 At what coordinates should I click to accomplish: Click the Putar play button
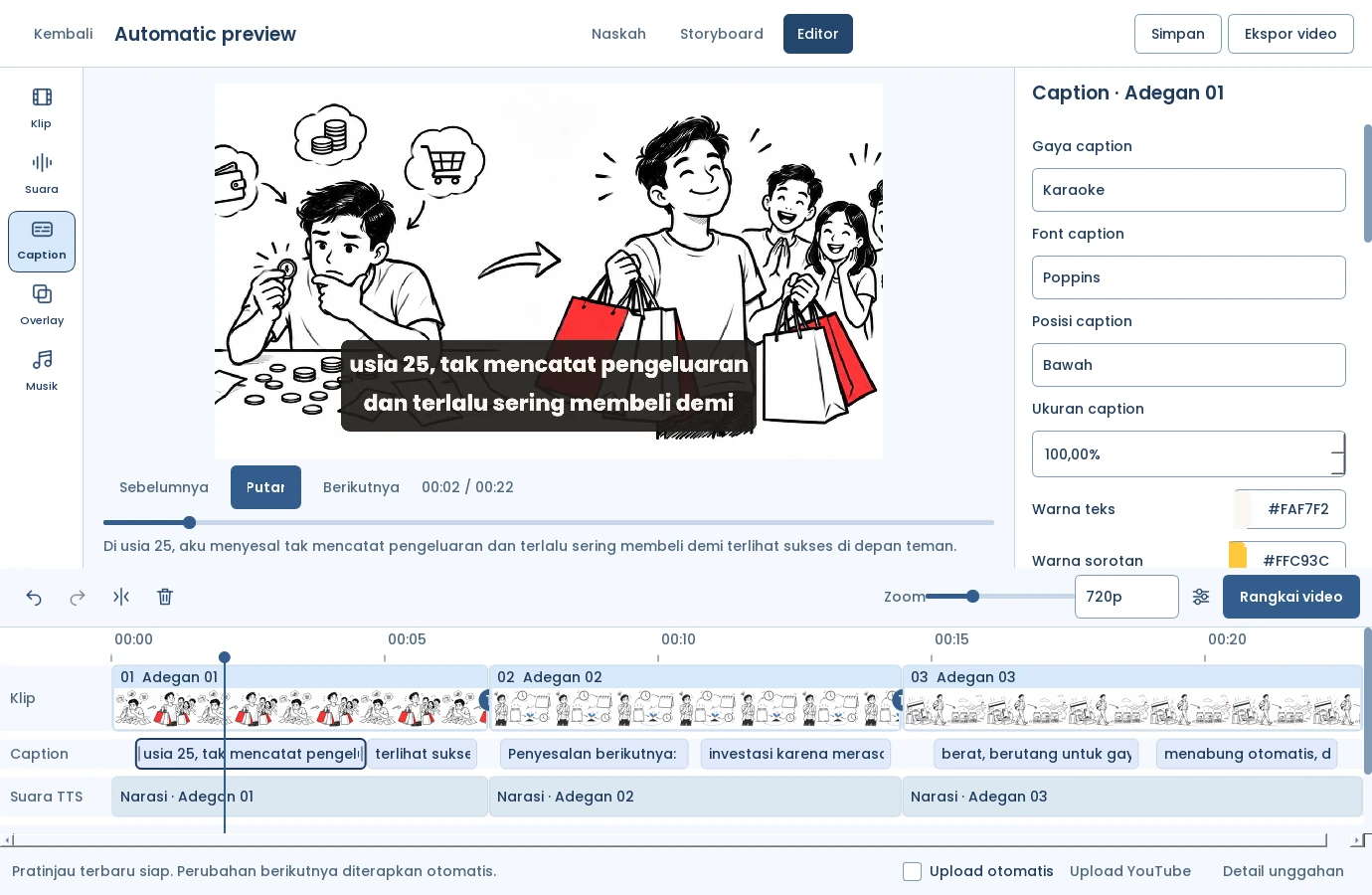265,487
